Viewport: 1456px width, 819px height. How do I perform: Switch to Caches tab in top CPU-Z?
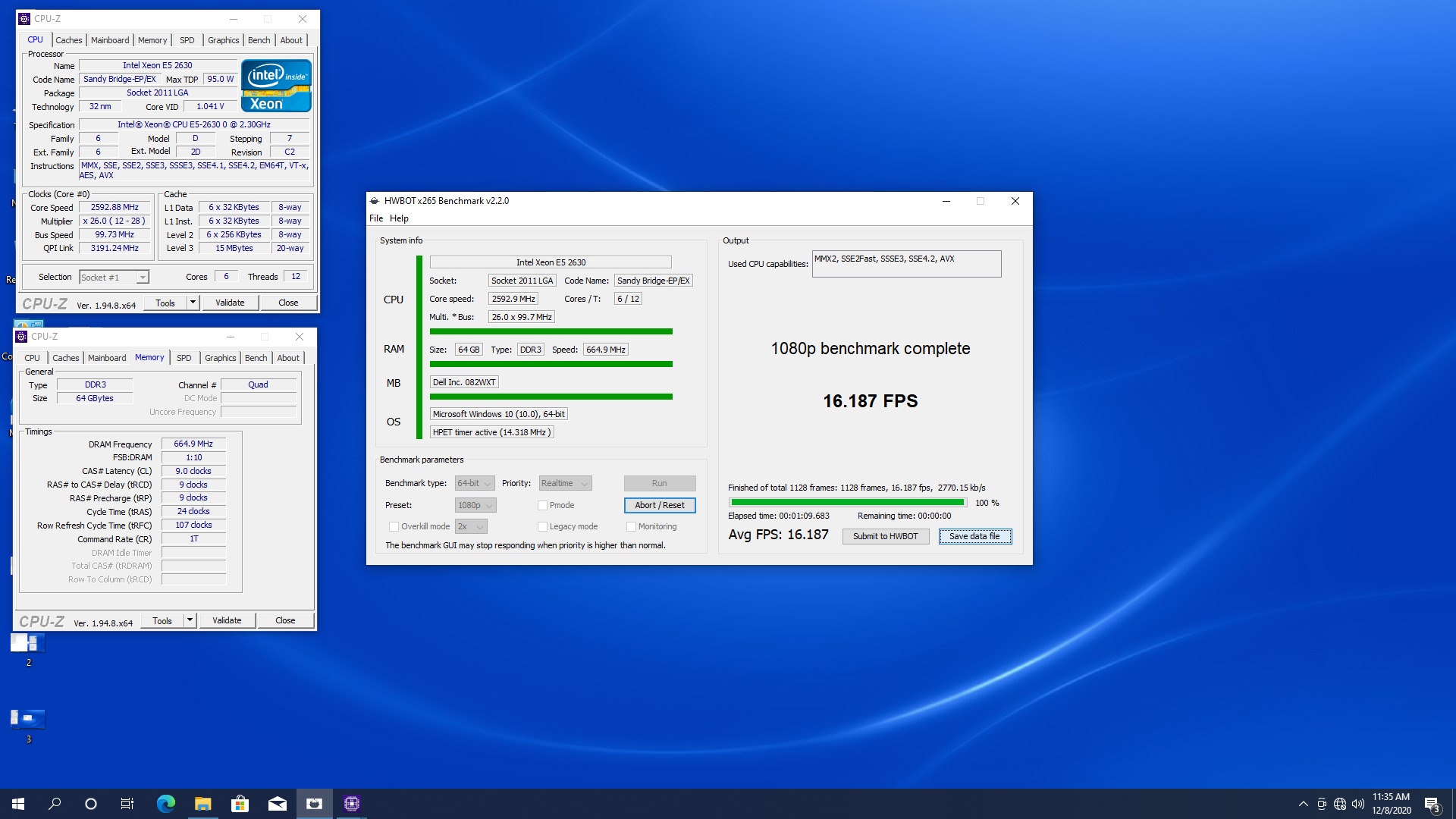click(69, 40)
